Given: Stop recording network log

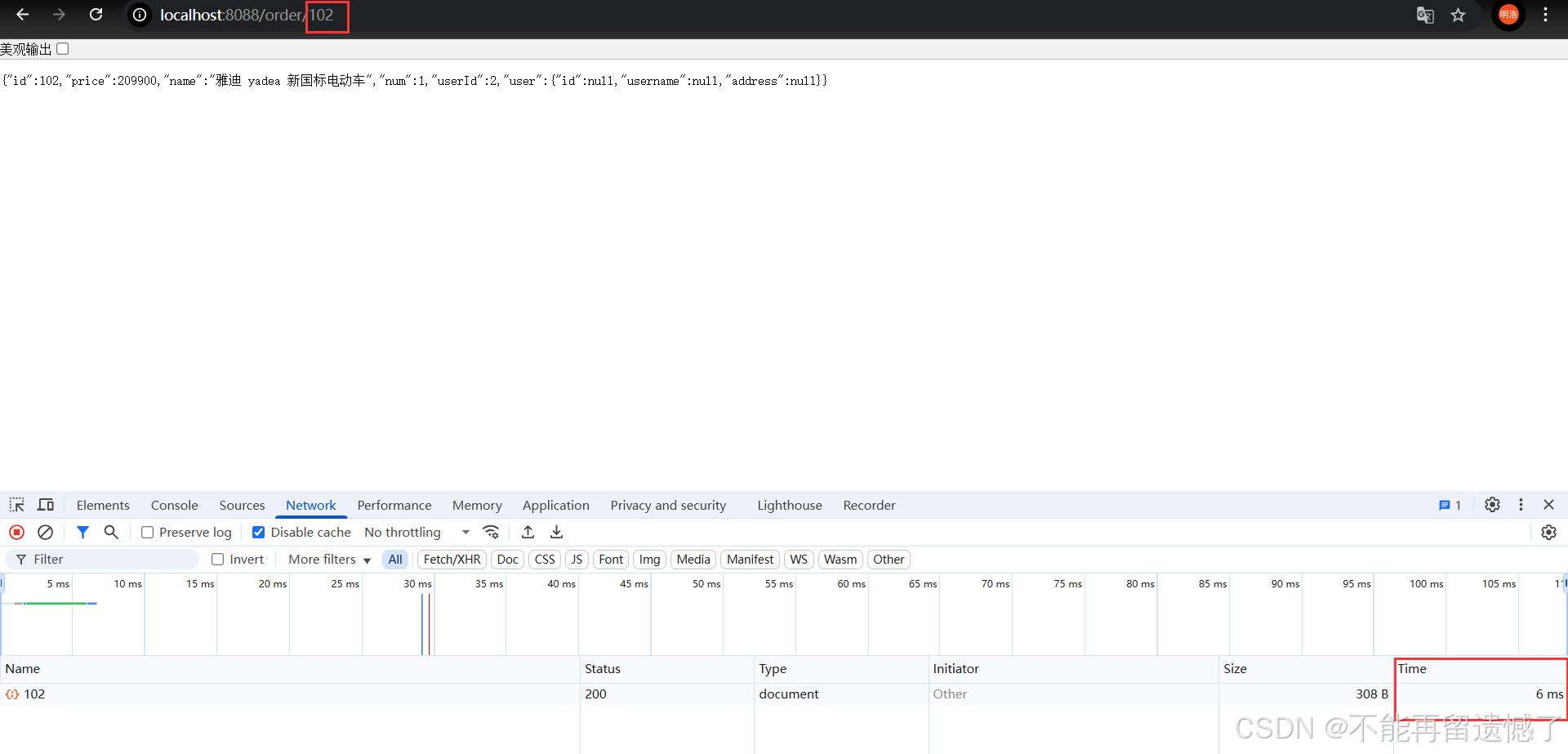Looking at the screenshot, I should [x=16, y=532].
